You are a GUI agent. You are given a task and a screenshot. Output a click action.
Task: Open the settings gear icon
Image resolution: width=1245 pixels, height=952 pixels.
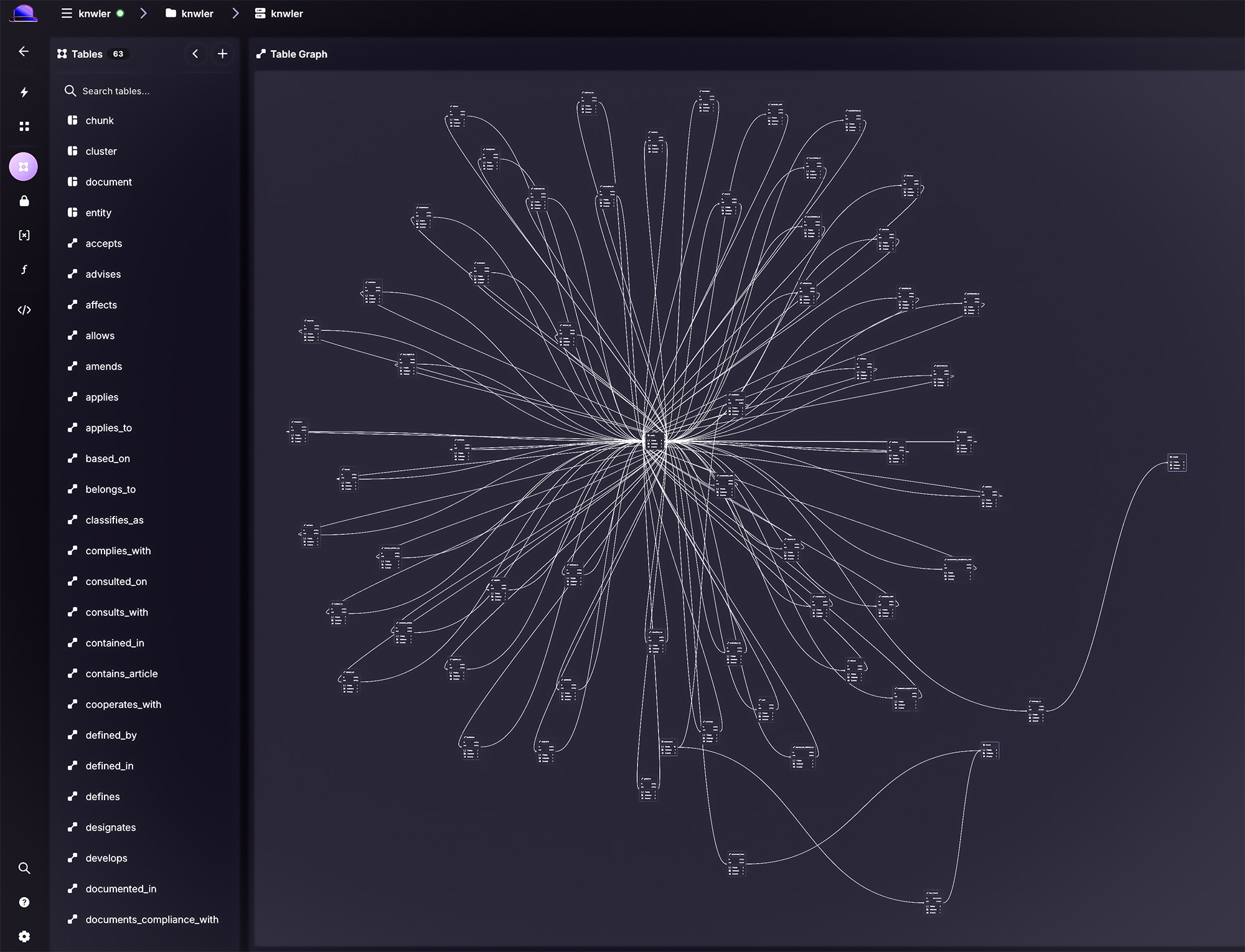[24, 936]
